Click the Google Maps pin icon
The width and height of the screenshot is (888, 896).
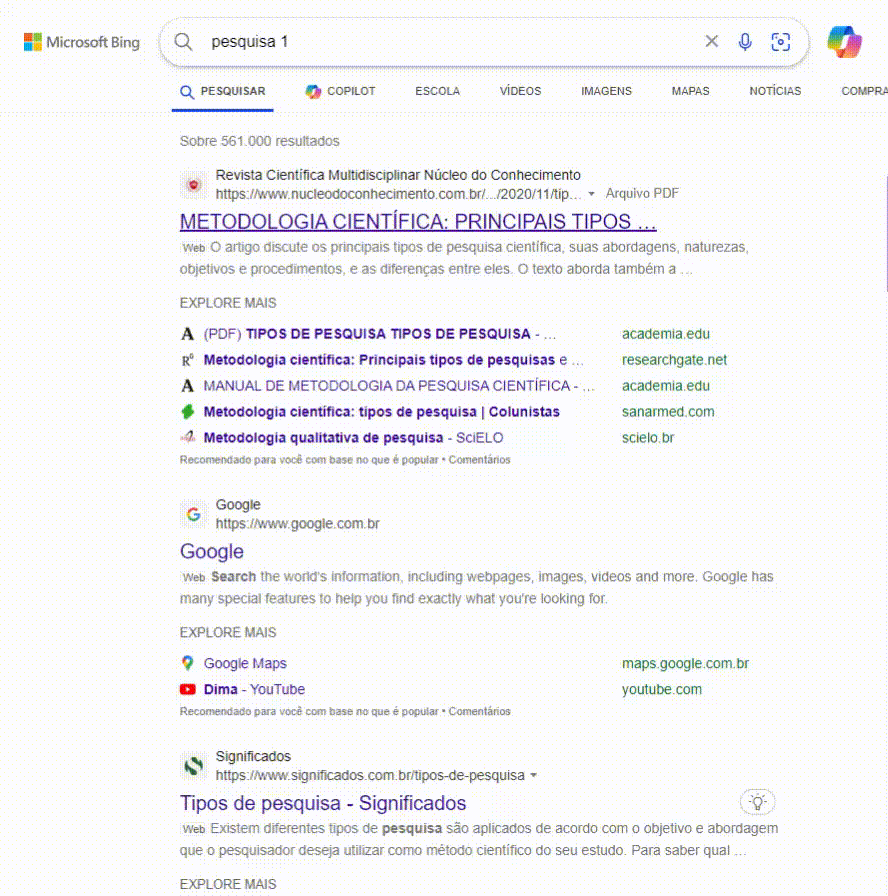coord(187,663)
